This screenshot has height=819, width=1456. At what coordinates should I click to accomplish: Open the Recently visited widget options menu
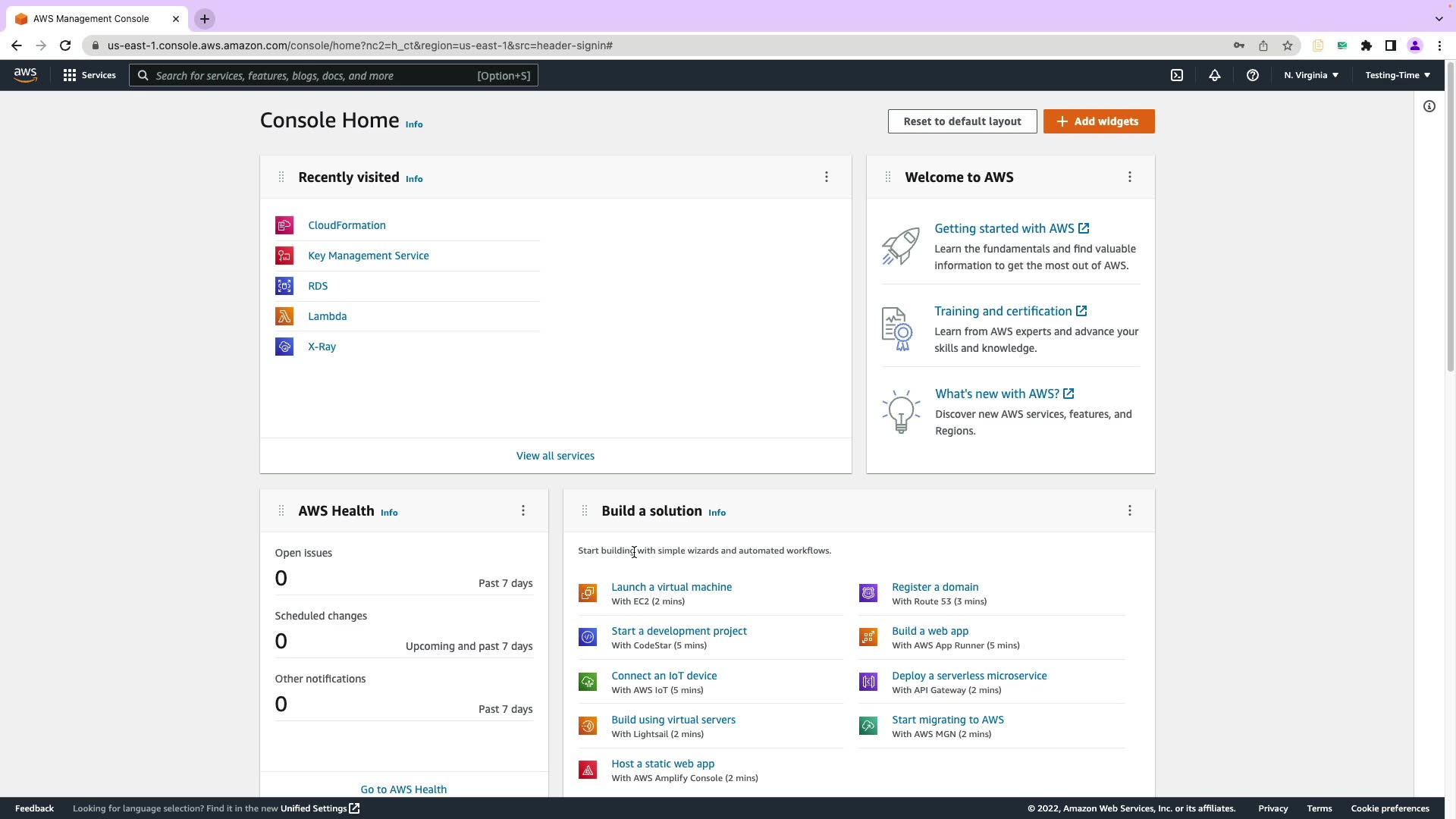point(826,177)
